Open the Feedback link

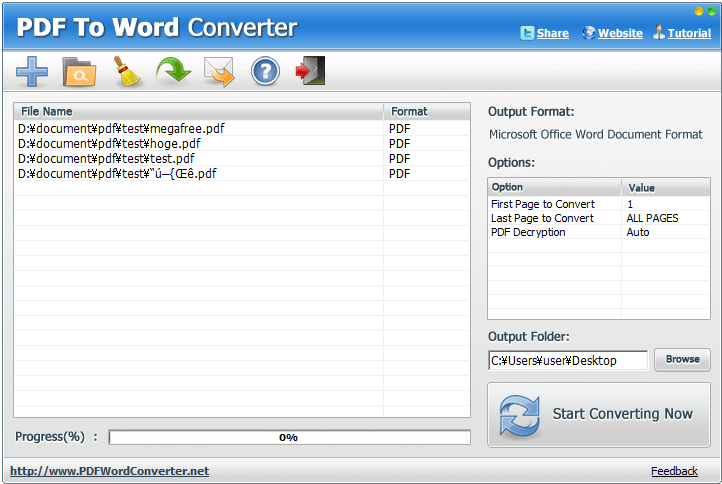(674, 471)
